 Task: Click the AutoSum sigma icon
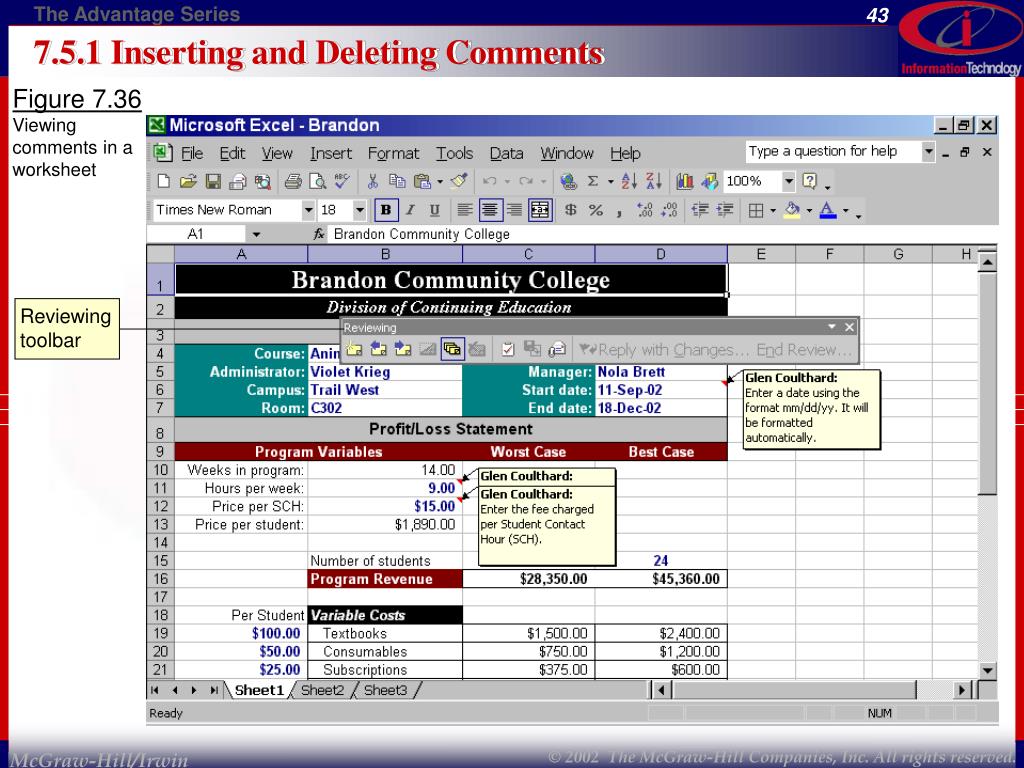point(592,182)
